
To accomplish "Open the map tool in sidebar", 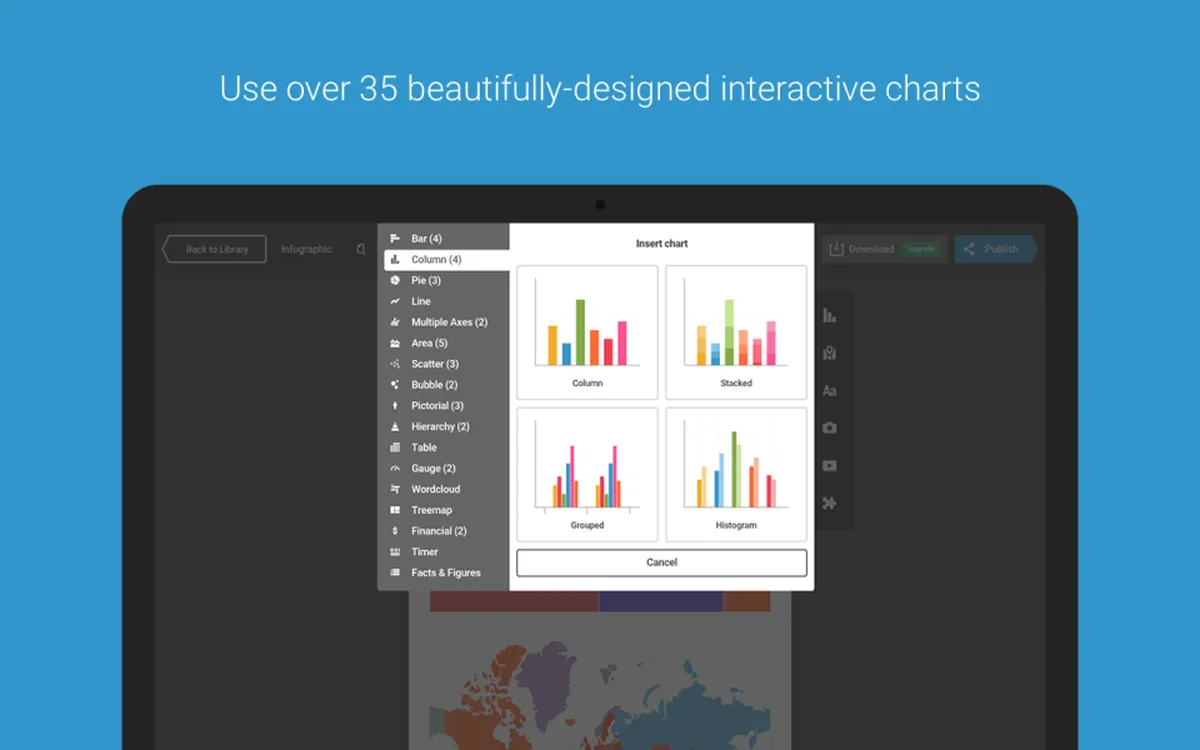I will (829, 353).
